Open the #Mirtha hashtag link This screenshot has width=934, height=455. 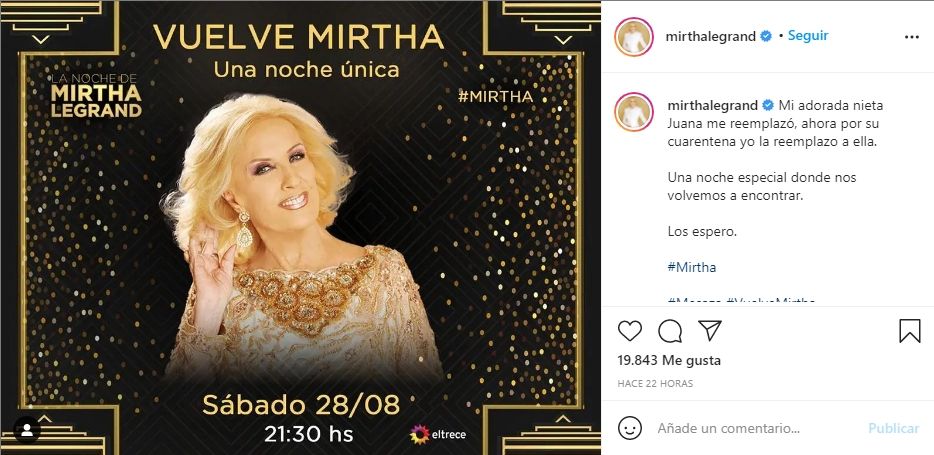coord(692,267)
